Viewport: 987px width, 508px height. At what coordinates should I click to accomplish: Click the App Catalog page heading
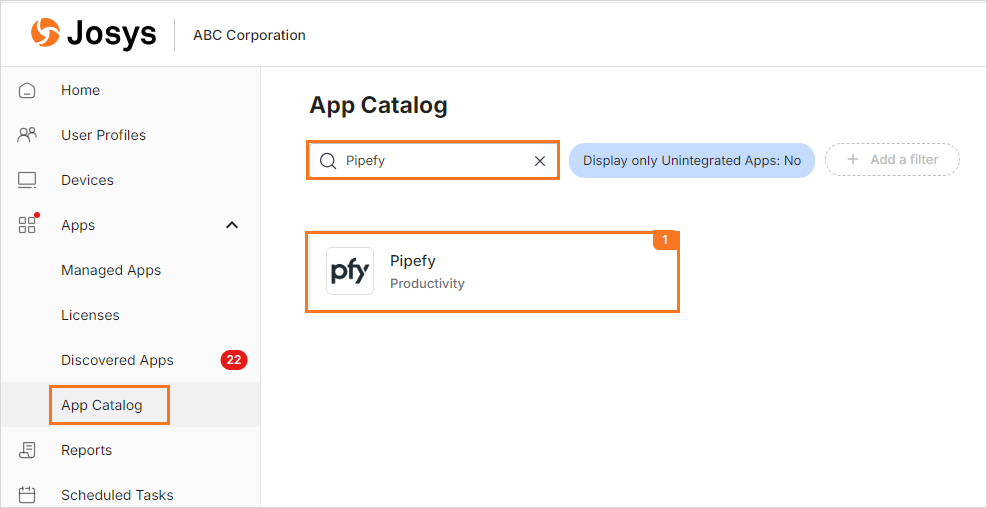[378, 106]
